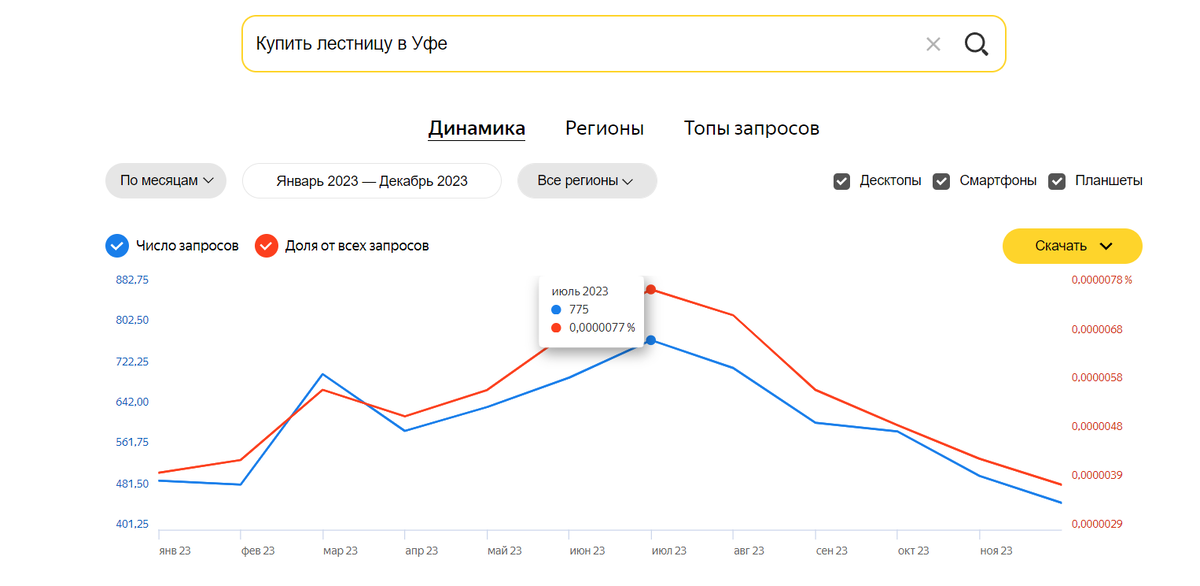1200x586 pixels.
Task: Toggle the red Доля от всех запросов circle
Action: click(266, 245)
